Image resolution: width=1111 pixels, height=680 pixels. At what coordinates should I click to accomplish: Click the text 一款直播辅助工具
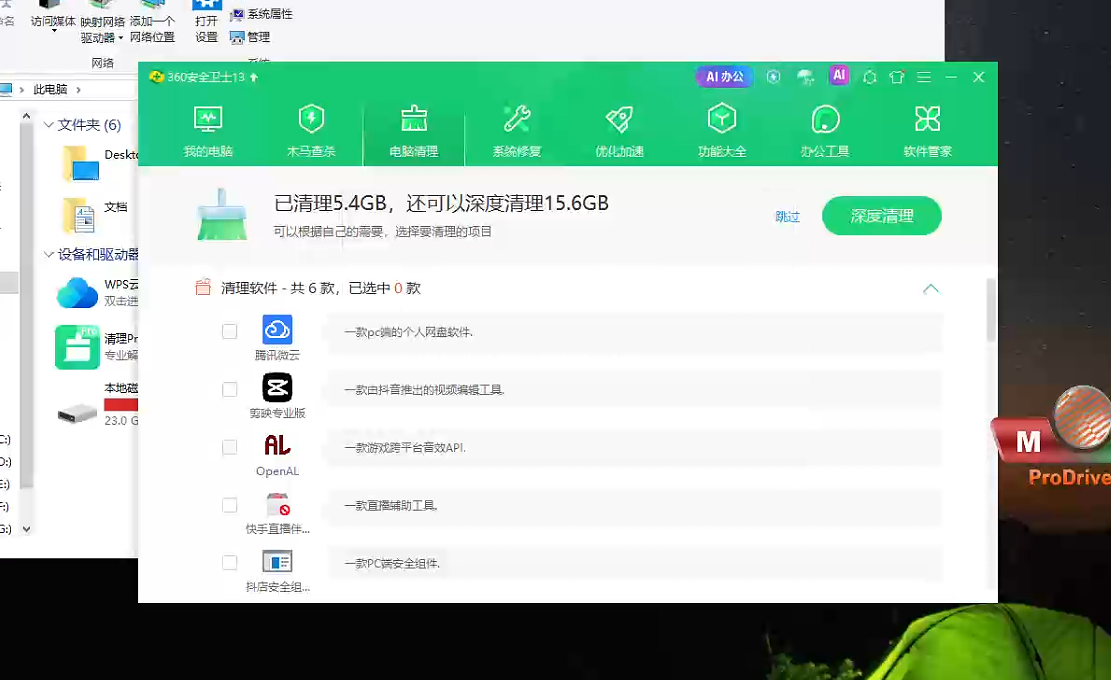pyautogui.click(x=391, y=506)
